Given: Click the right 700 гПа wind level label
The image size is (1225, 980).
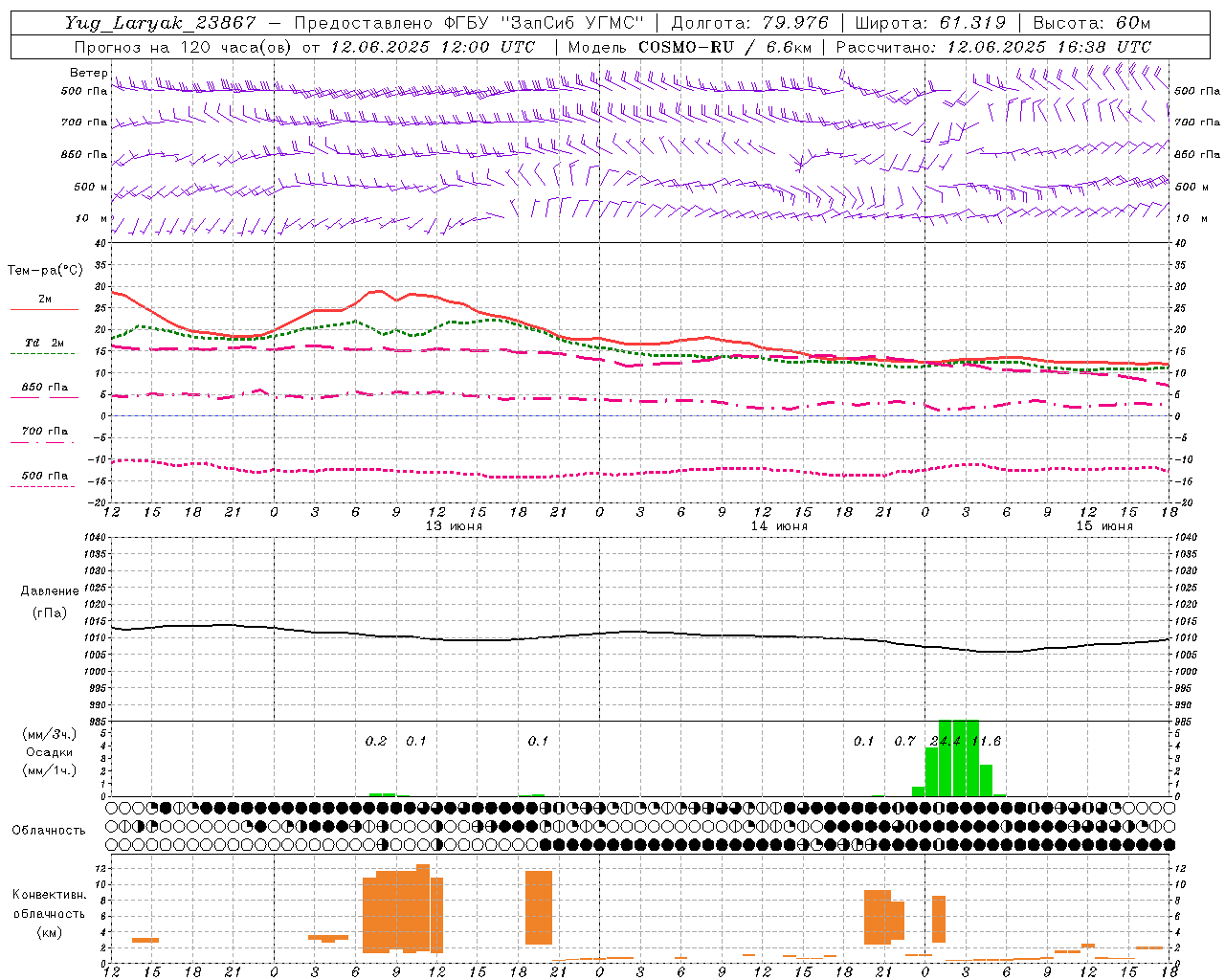Looking at the screenshot, I should 1197,122.
